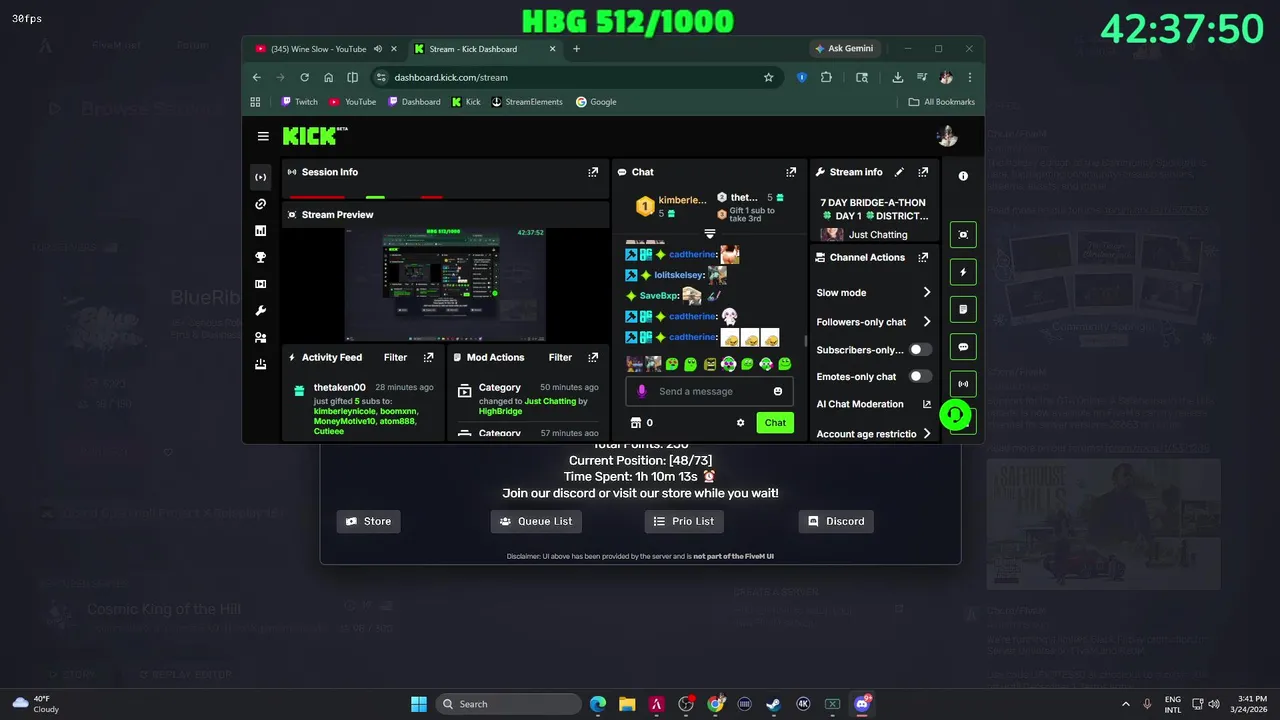Click Ask Gemini button
The image size is (1280, 720).
point(844,48)
